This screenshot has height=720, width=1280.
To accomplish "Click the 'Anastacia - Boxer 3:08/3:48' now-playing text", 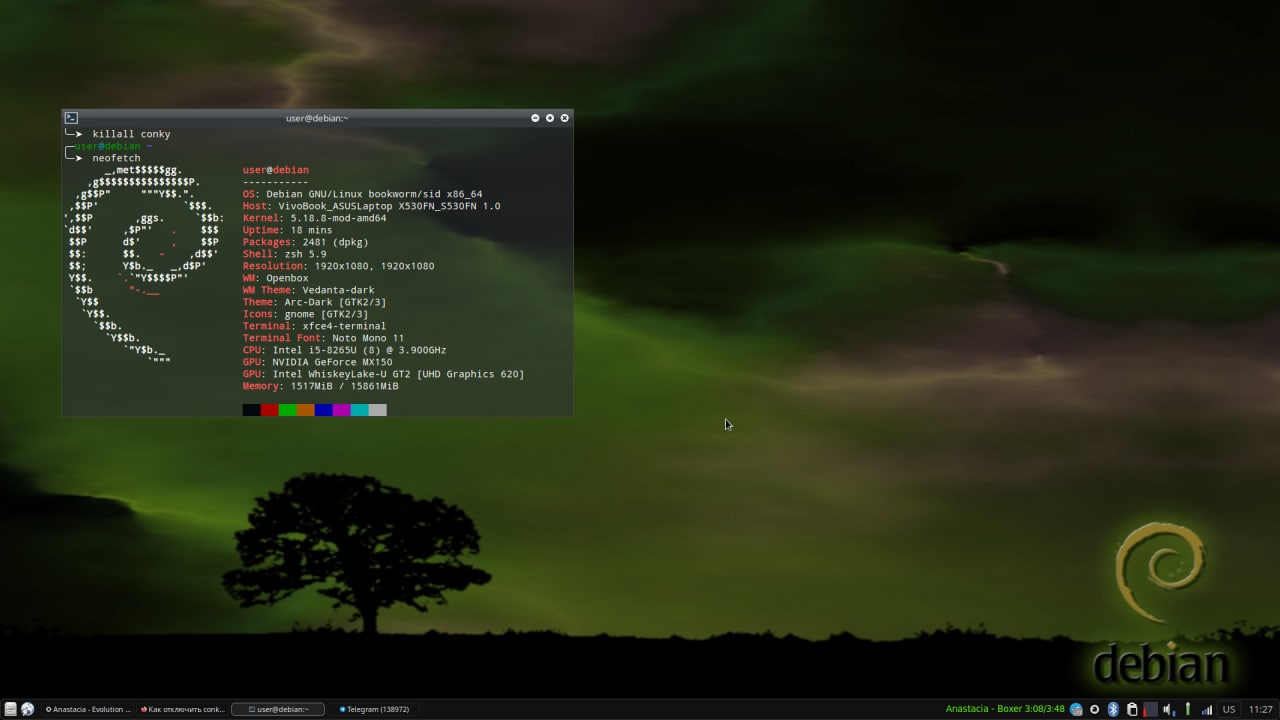I will point(1005,709).
